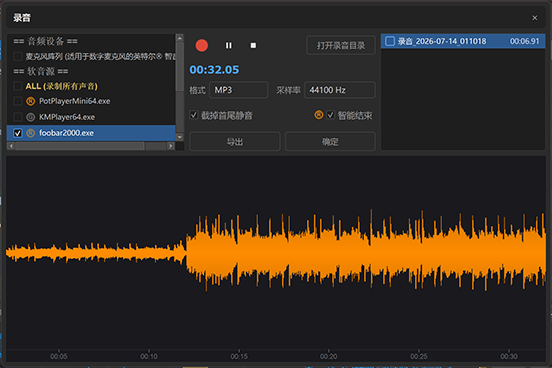
Task: Click the orange icon beside PotPlayerMini64.exe
Action: point(31,101)
